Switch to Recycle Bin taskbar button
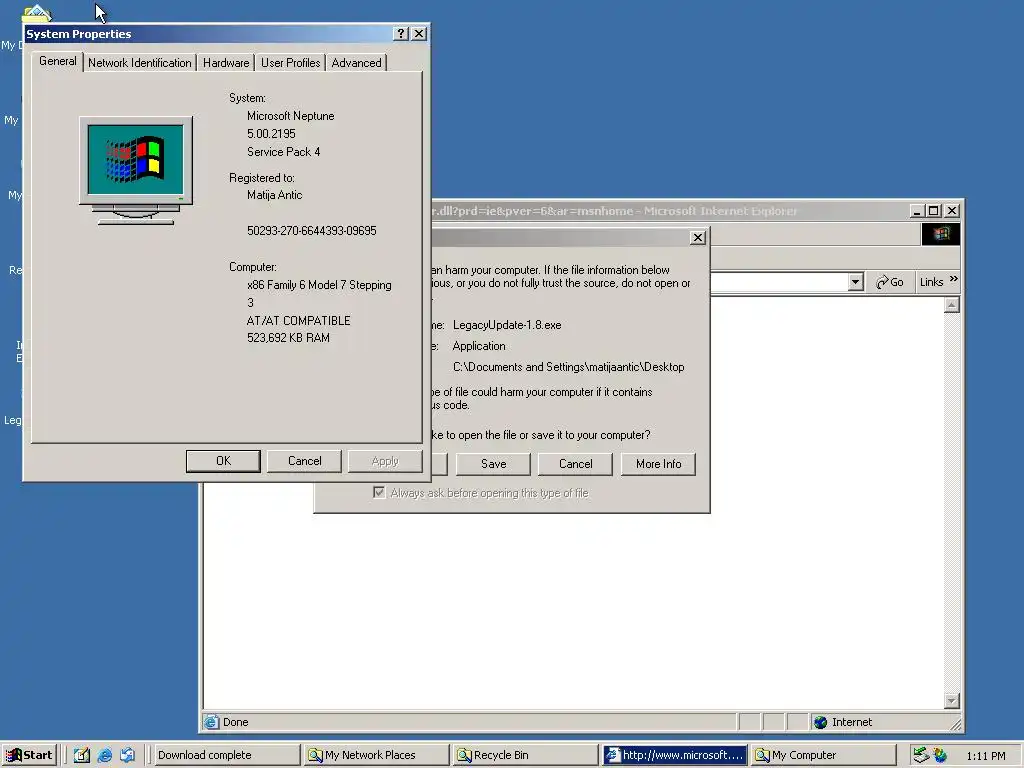Viewport: 1024px width, 768px height. [x=525, y=755]
